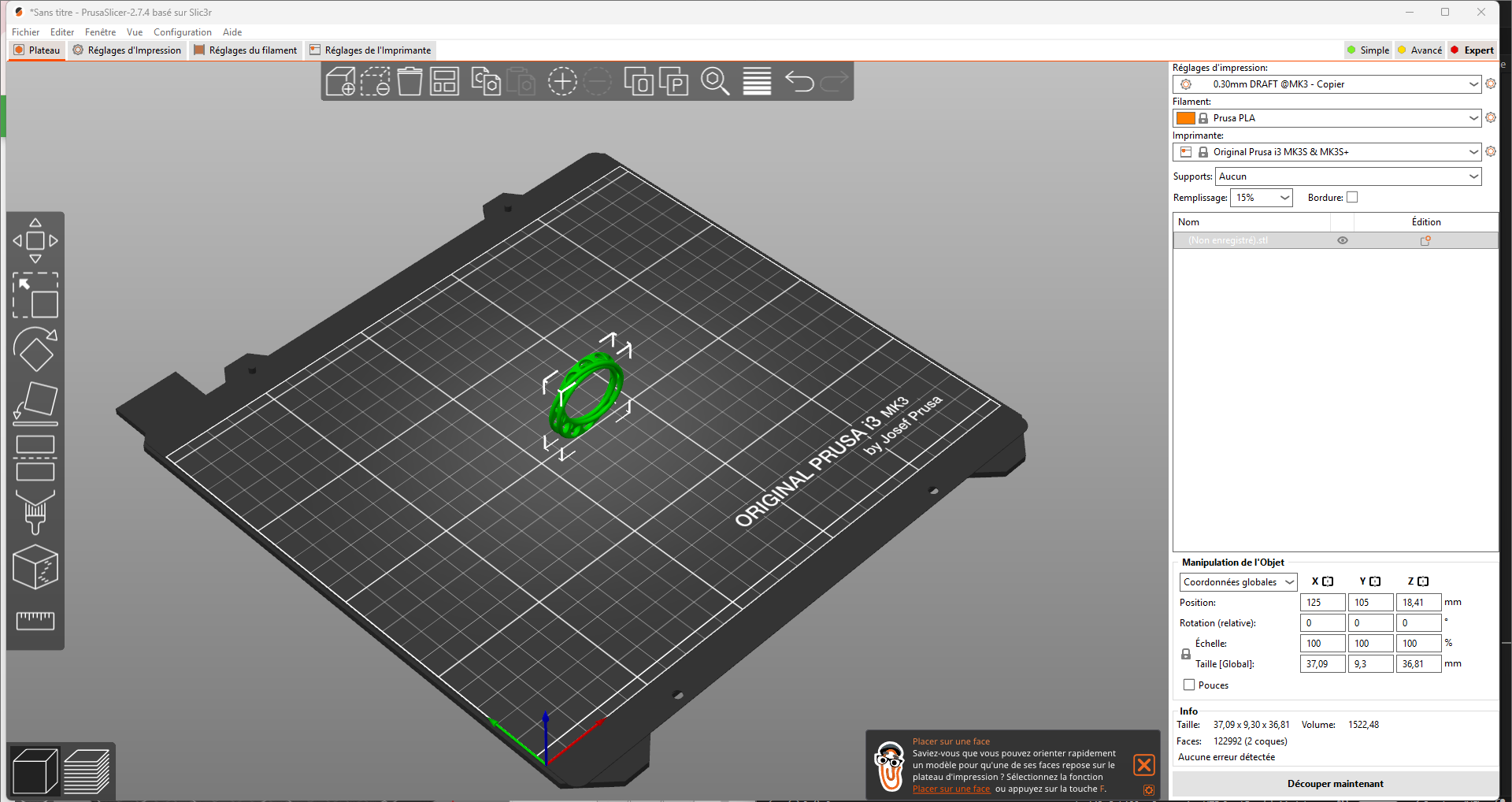Open the Aide menu
This screenshot has height=802, width=1512.
(232, 32)
